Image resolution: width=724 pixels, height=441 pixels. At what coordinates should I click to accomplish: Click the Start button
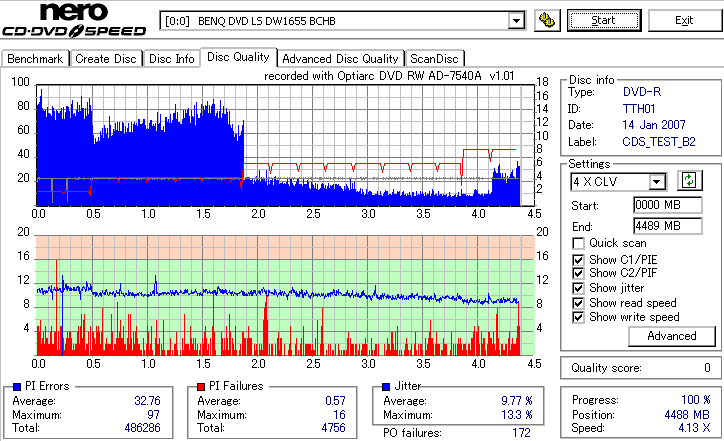pos(604,21)
